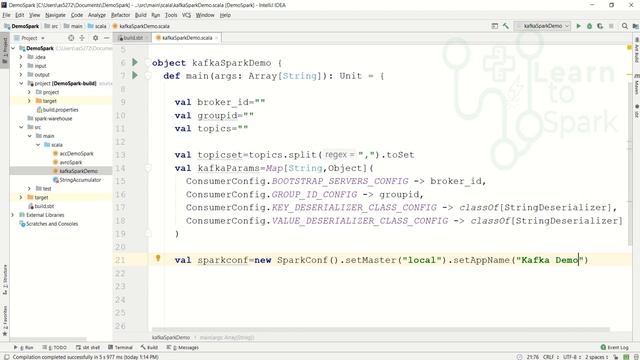This screenshot has height=360, width=640.
Task: Collapse the DemoSpark root node
Action: (x=13, y=48)
